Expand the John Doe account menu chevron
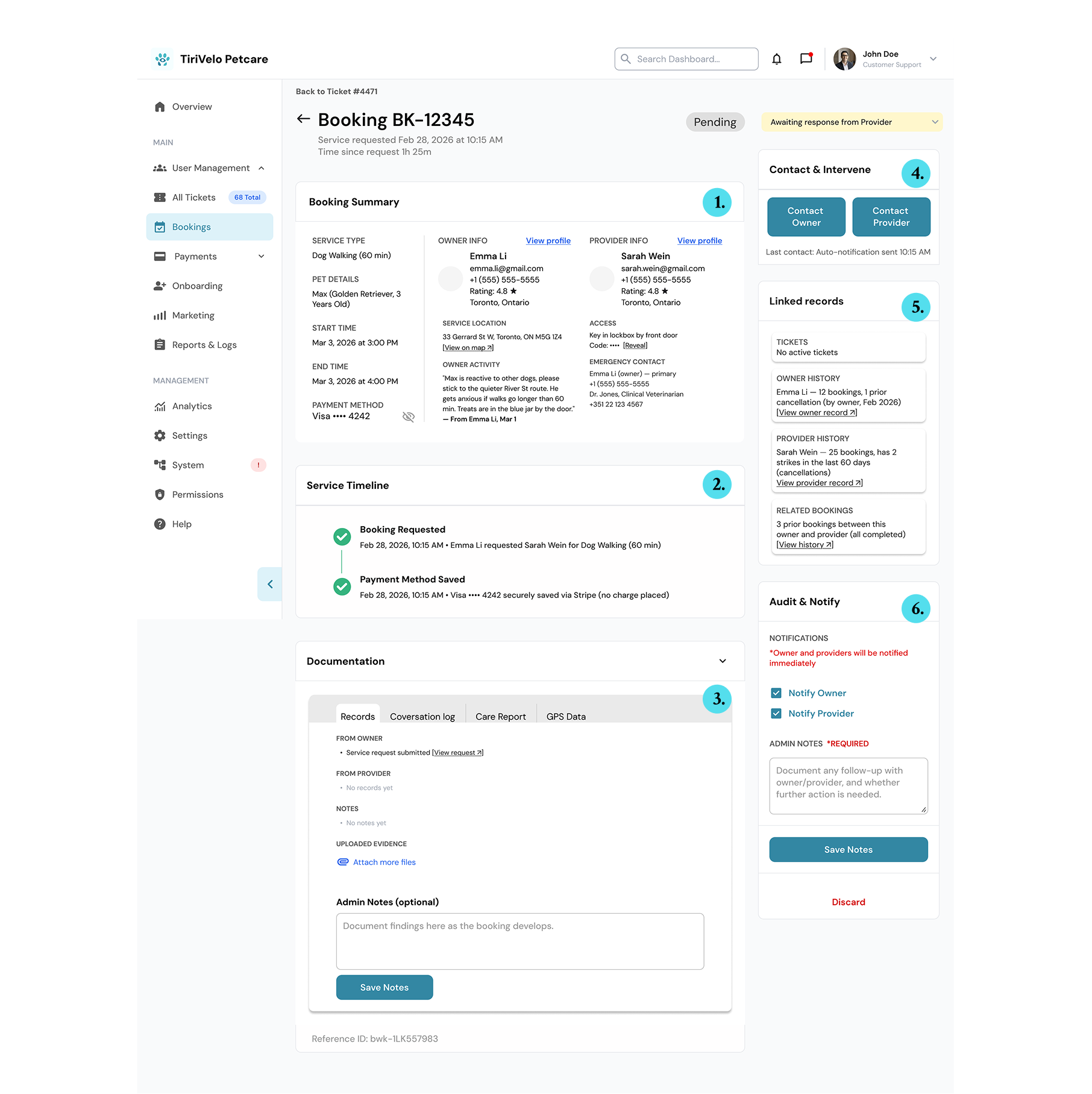 tap(933, 59)
